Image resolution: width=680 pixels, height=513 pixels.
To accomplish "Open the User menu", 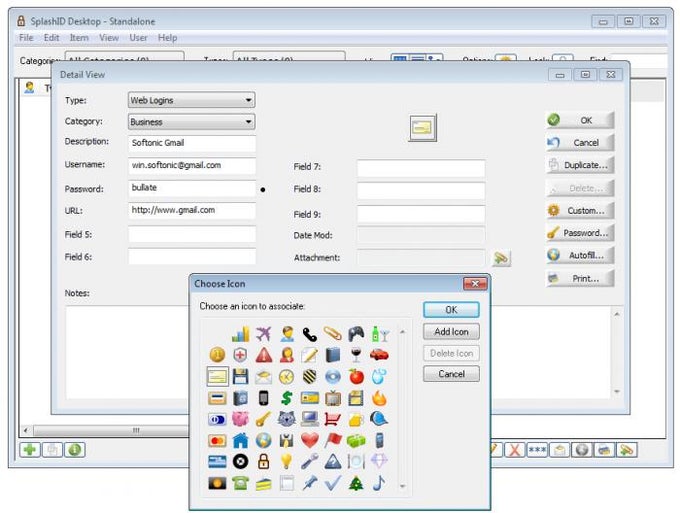I will coord(138,38).
